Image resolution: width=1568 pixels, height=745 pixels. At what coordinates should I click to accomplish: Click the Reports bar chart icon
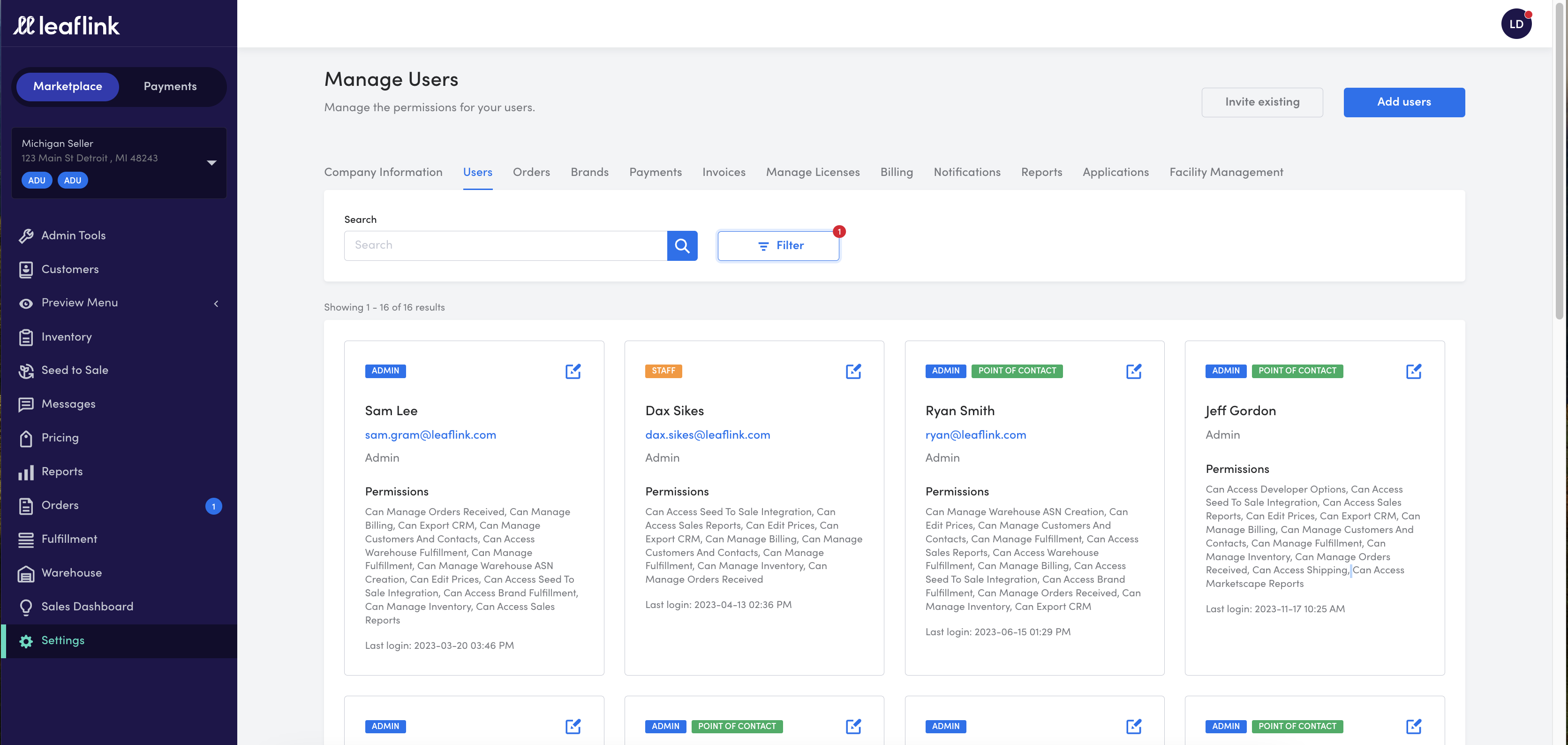click(x=26, y=472)
